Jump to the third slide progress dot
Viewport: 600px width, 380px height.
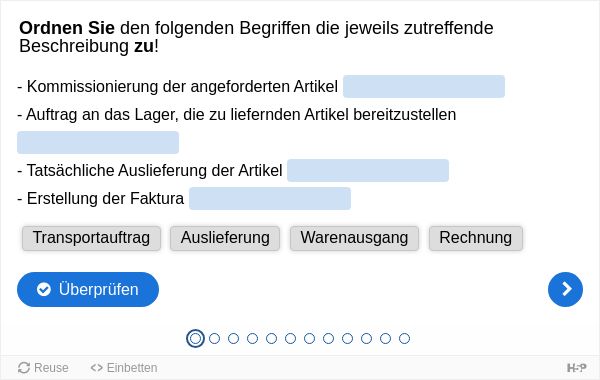[x=233, y=338]
